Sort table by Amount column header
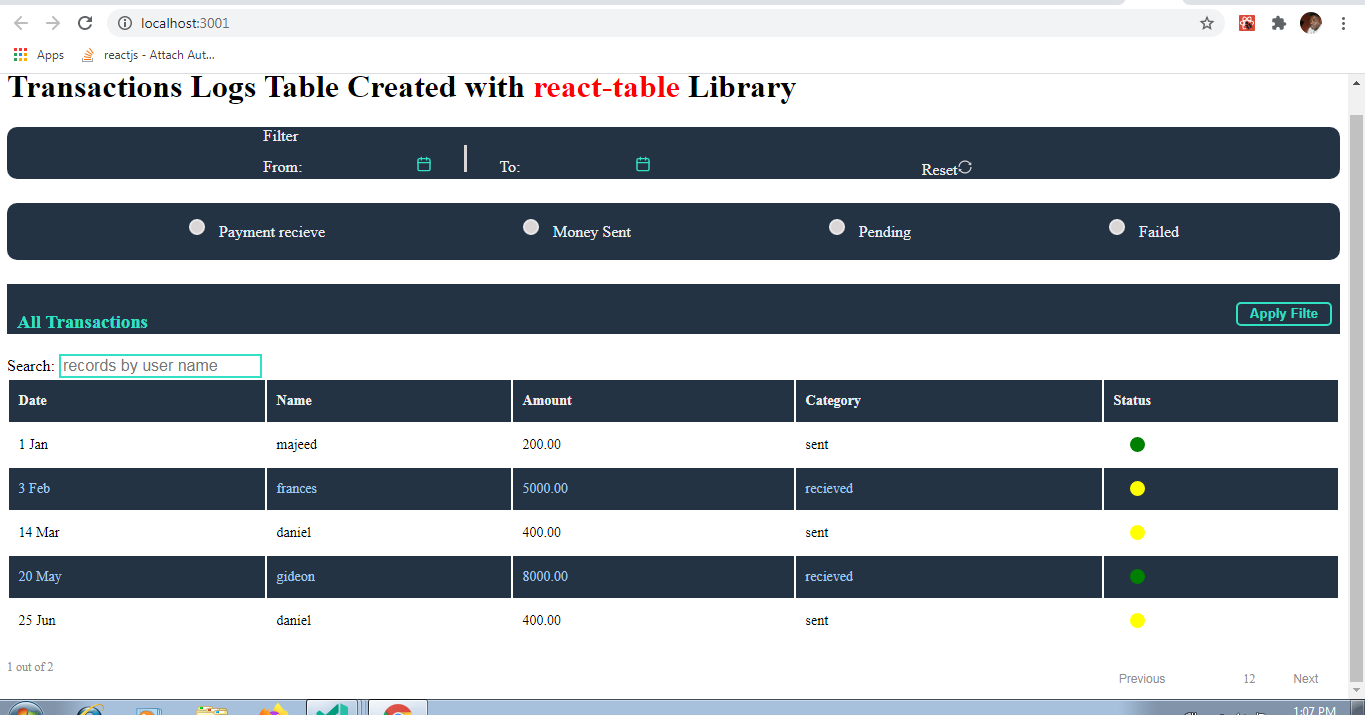The width and height of the screenshot is (1365, 715). point(547,401)
